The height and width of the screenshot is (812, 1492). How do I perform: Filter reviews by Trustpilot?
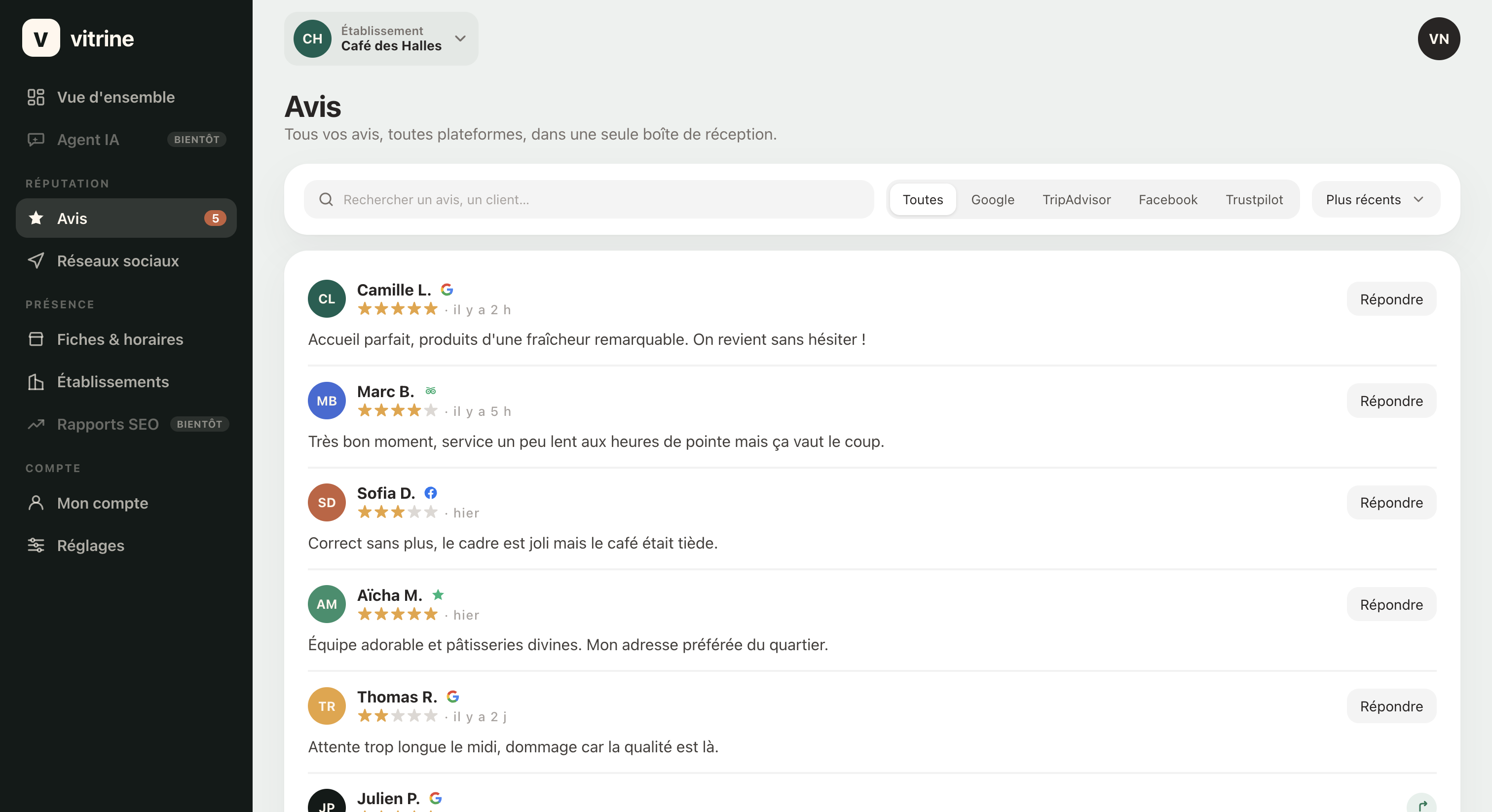pos(1254,199)
